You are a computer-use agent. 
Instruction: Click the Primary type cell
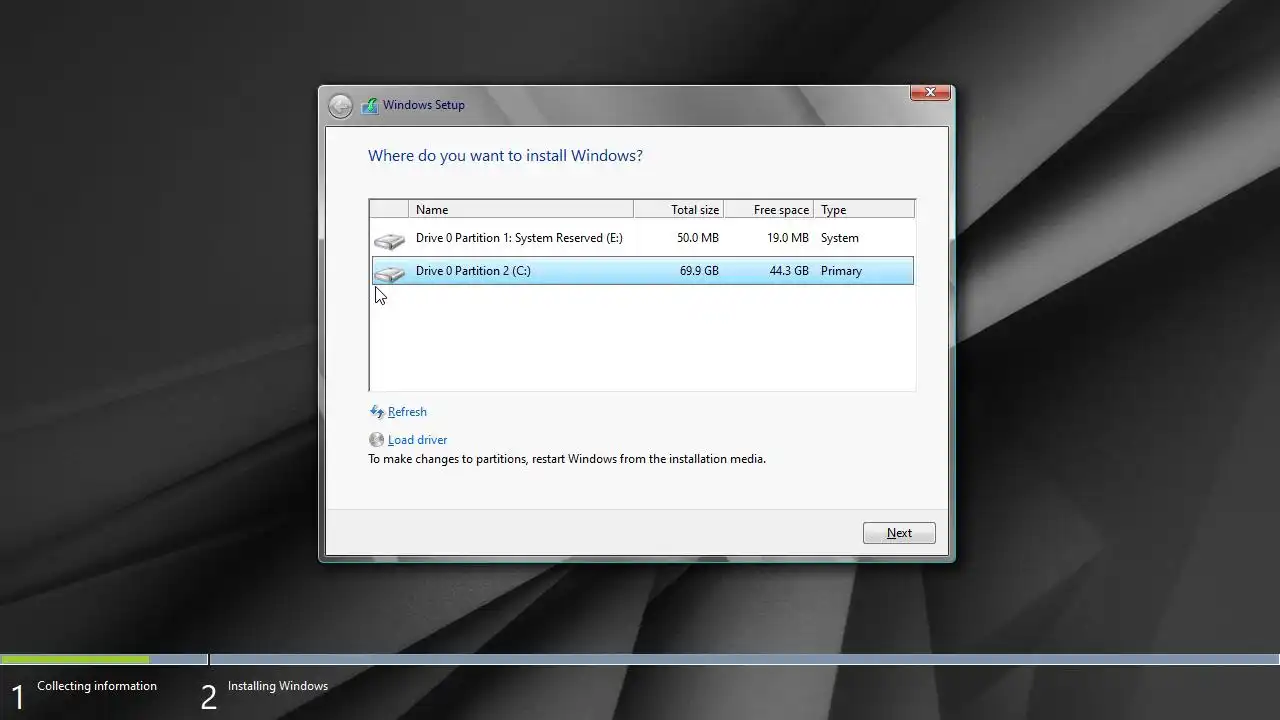click(x=841, y=271)
